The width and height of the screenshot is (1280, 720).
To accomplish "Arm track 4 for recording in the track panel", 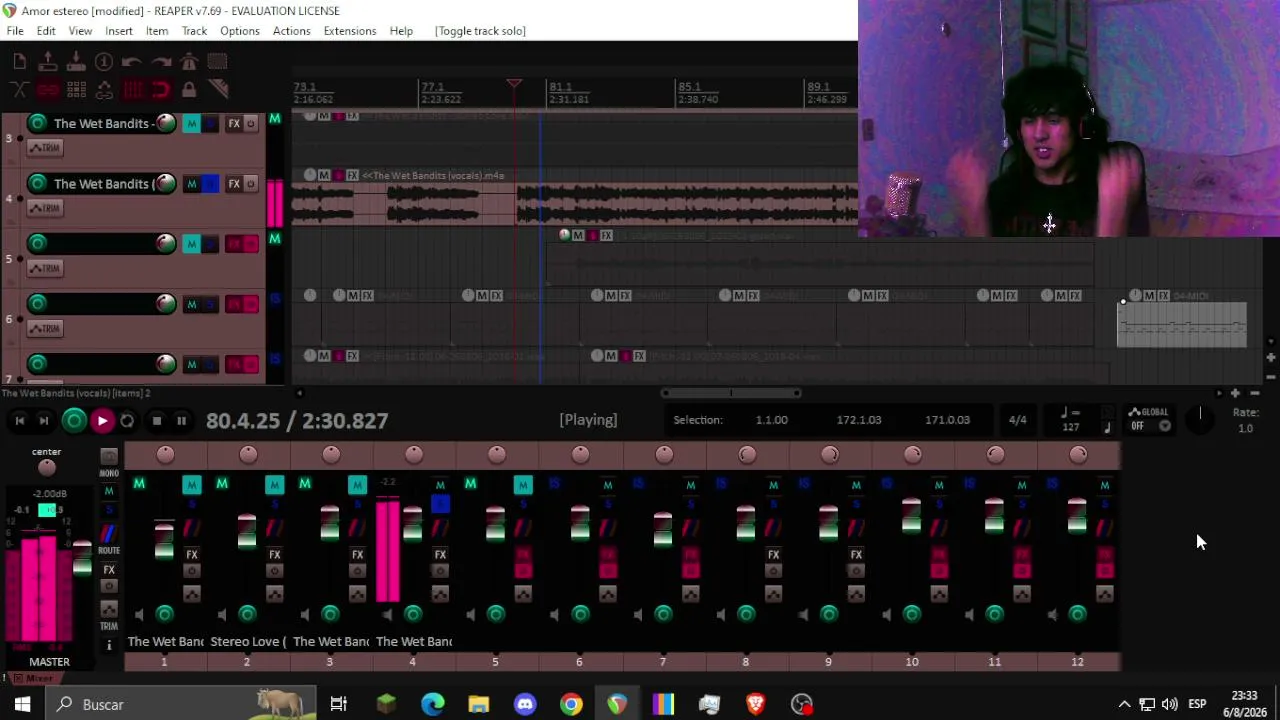I will (37, 184).
